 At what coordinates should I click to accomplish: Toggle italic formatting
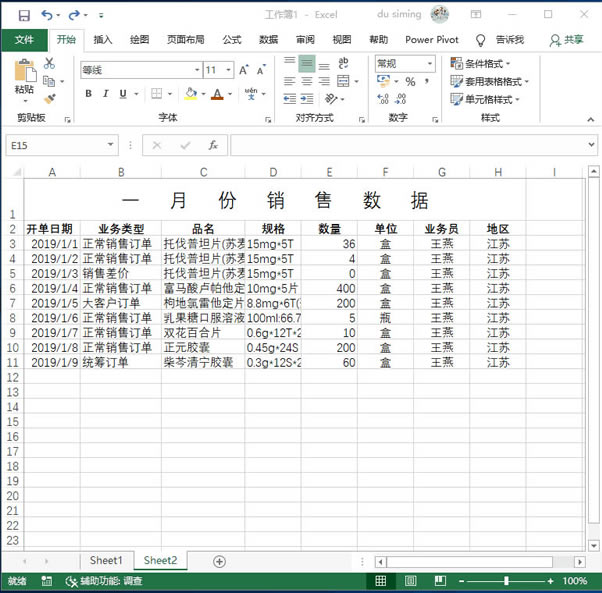pos(106,93)
